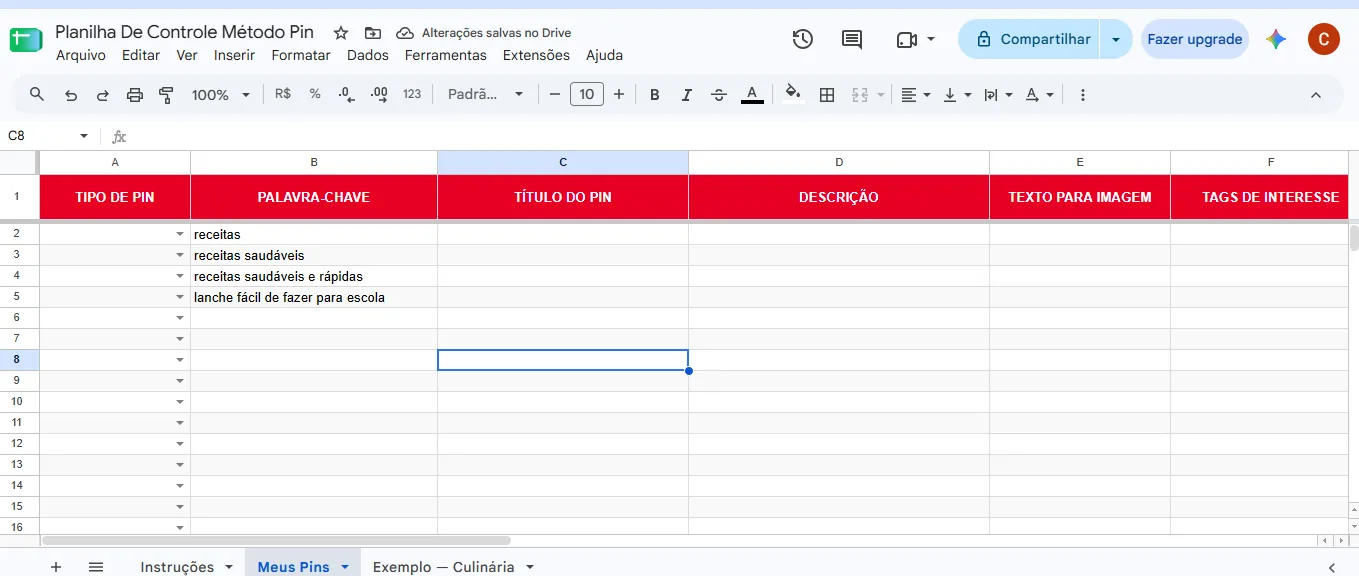This screenshot has width=1359, height=576.
Task: Click the Gemini sparkle icon
Action: [x=1276, y=39]
